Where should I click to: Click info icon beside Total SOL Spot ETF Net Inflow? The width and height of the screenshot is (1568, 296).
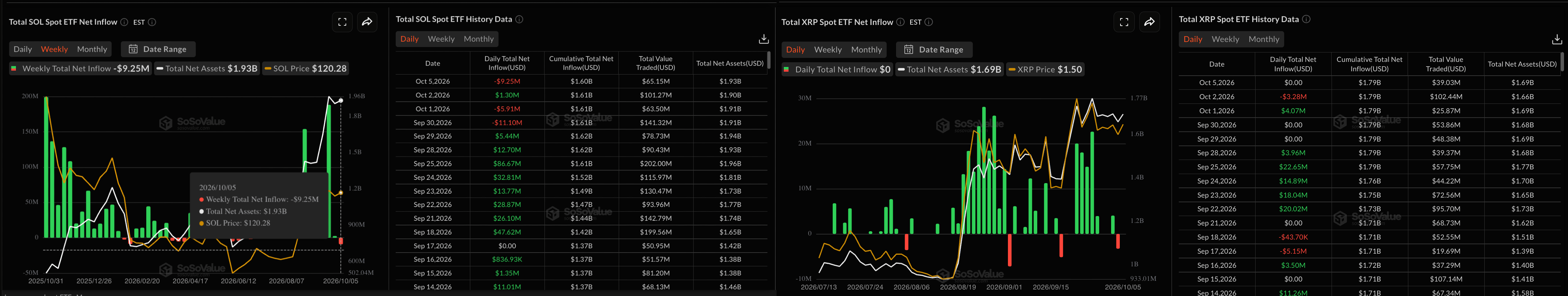[124, 22]
